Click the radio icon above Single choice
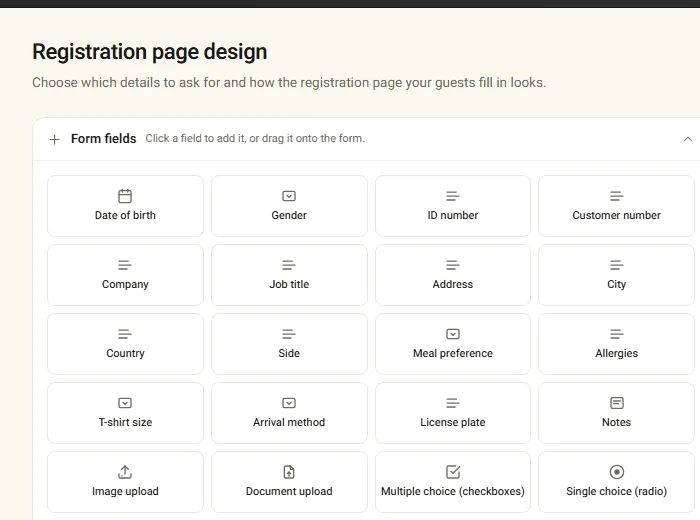This screenshot has width=700, height=520. (x=617, y=472)
